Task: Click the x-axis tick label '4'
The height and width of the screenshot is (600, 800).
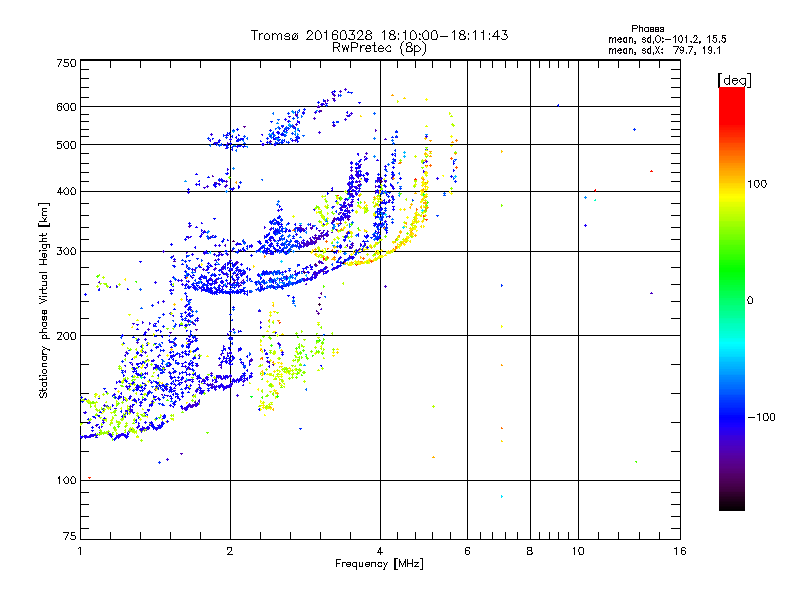Action: click(380, 551)
